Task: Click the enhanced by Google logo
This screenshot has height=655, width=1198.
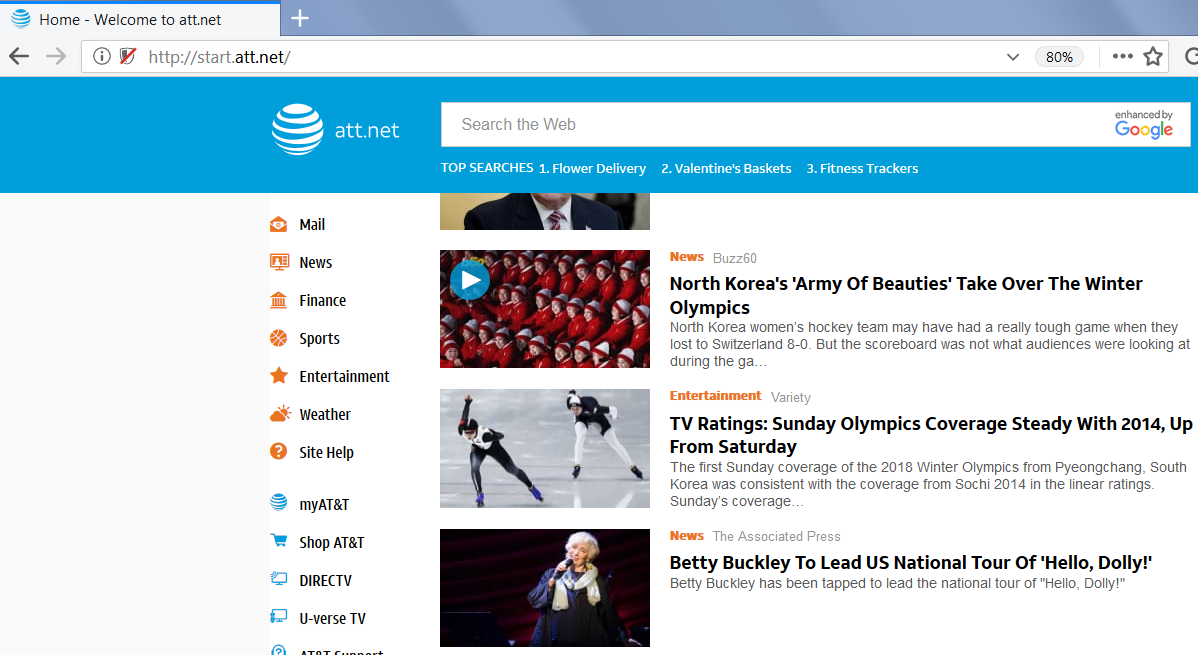Action: [x=1144, y=125]
